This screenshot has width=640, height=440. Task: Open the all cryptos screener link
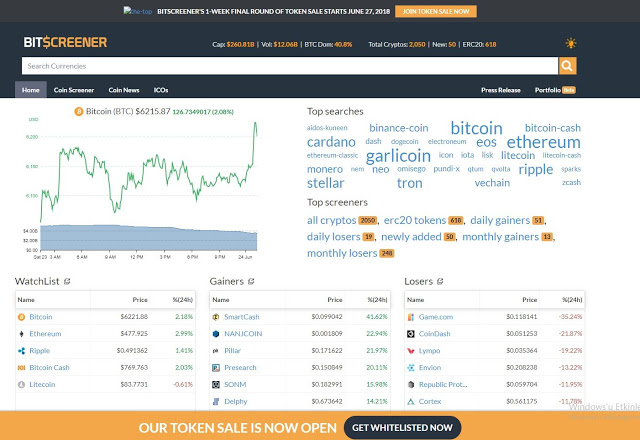pos(331,220)
